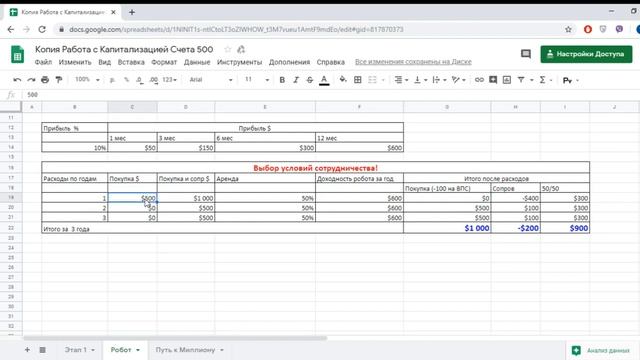Merge cells using toolbar icon

[x=372, y=80]
